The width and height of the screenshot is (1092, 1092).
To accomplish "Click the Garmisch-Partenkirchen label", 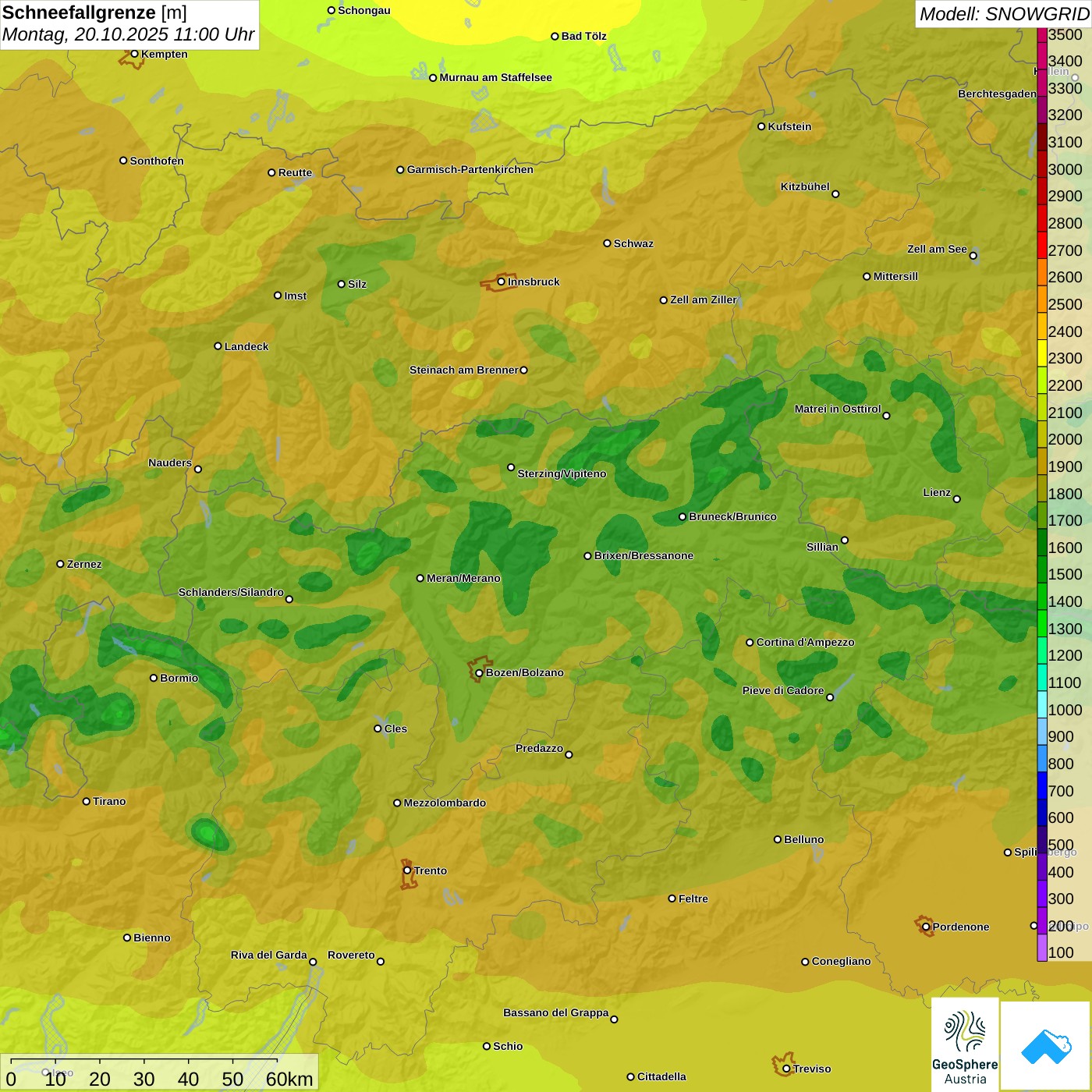I will (470, 169).
